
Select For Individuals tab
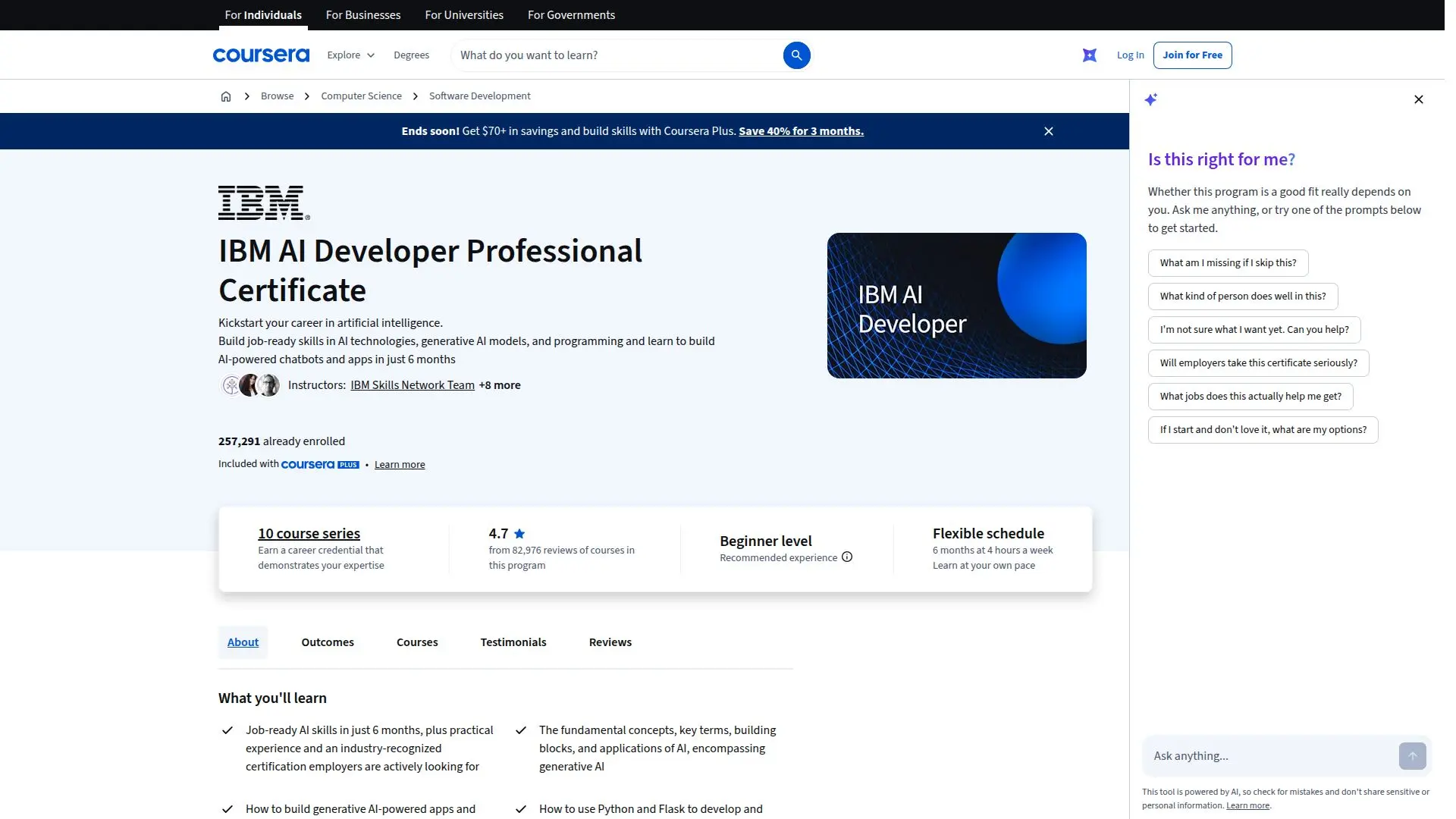263,15
